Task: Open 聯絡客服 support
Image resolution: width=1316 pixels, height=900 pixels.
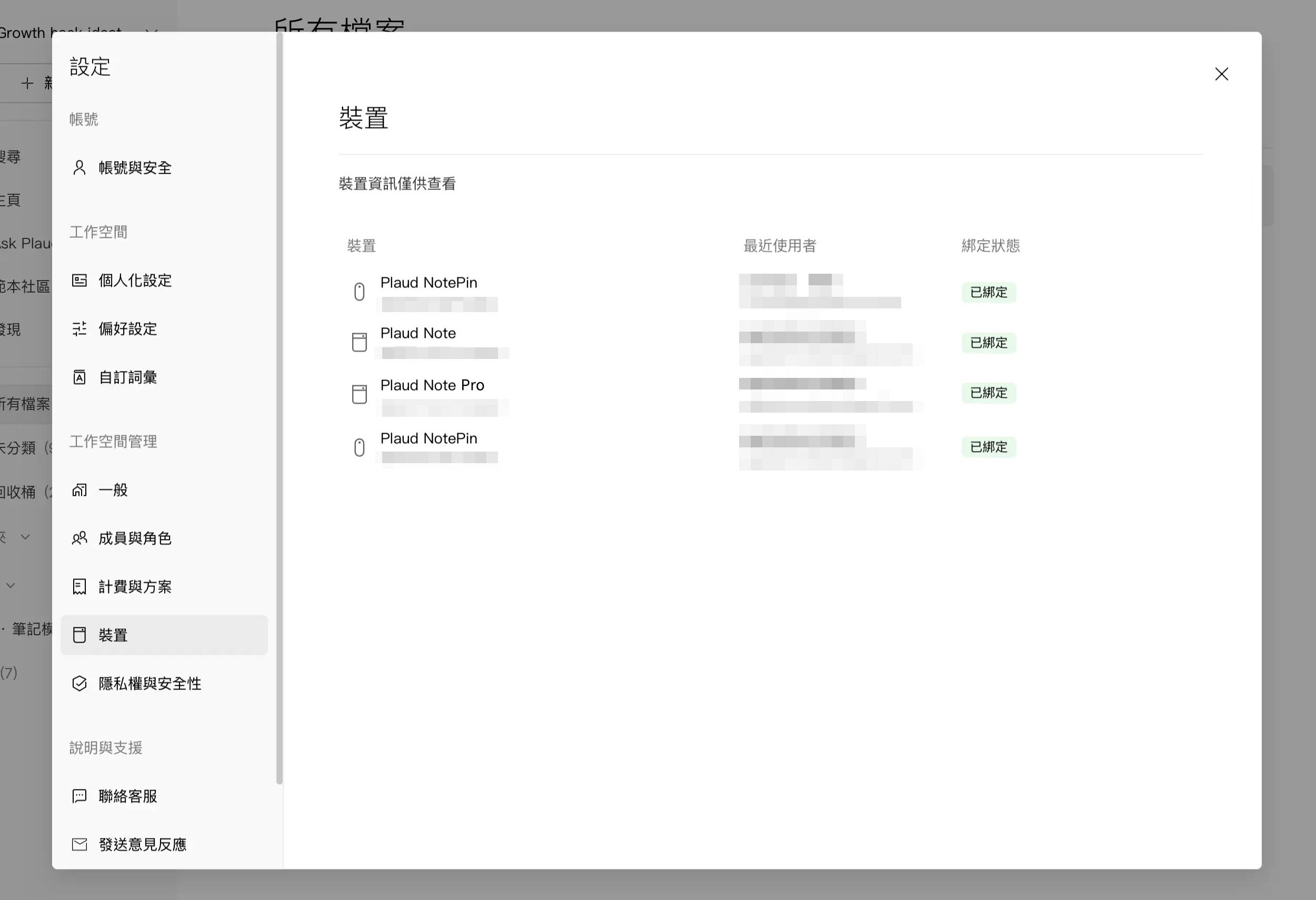Action: [164, 796]
